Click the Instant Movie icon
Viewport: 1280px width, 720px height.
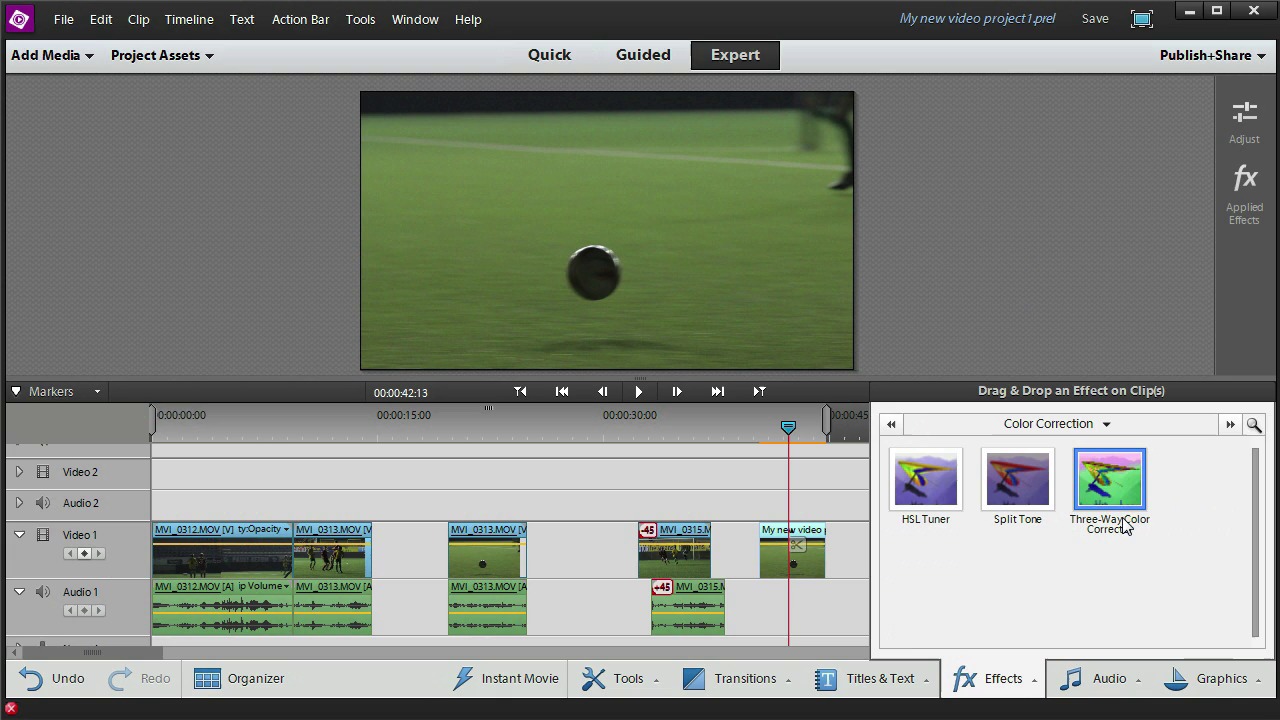point(463,679)
